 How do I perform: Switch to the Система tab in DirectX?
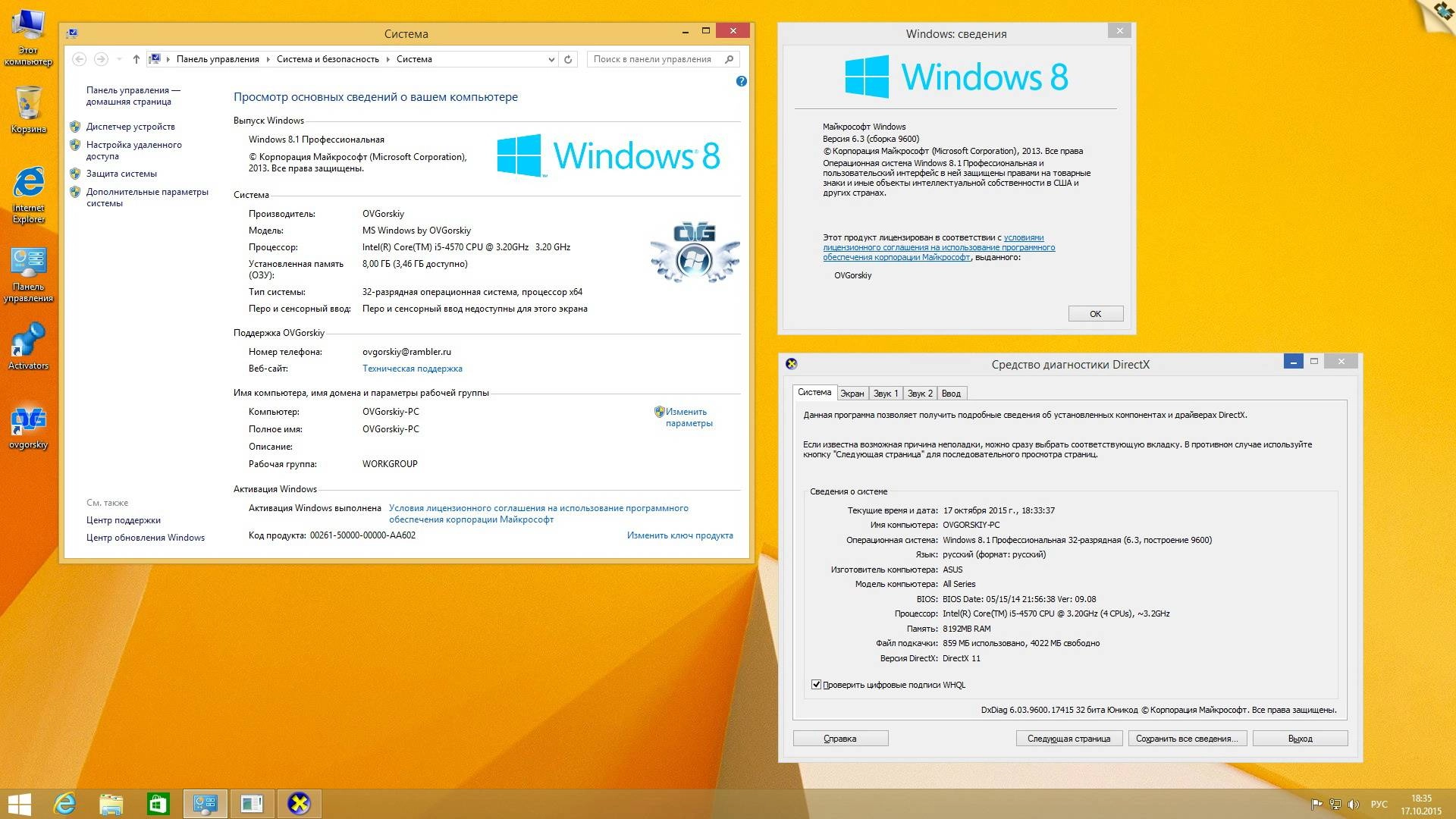(814, 393)
